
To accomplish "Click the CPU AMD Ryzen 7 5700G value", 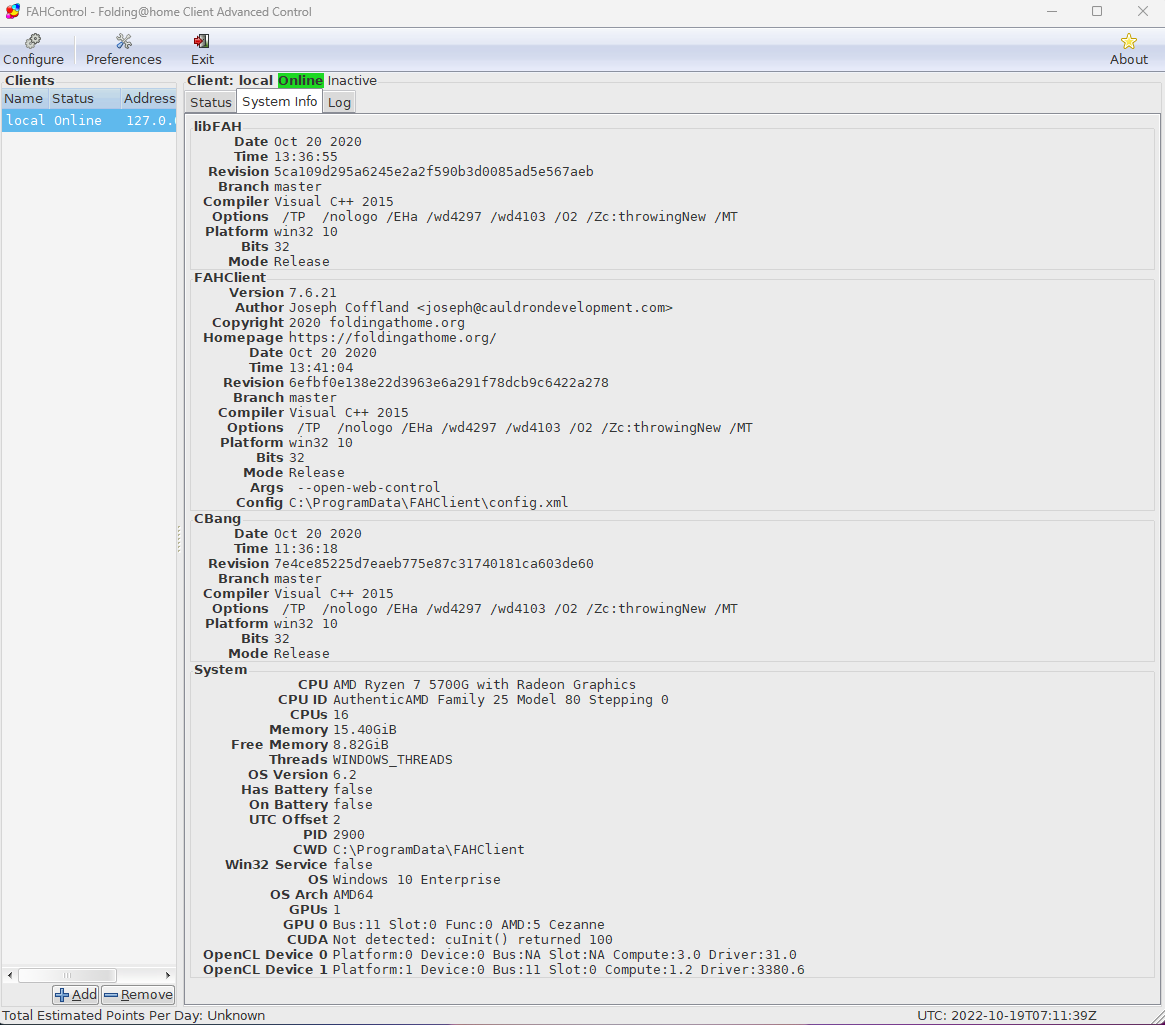I will [484, 684].
